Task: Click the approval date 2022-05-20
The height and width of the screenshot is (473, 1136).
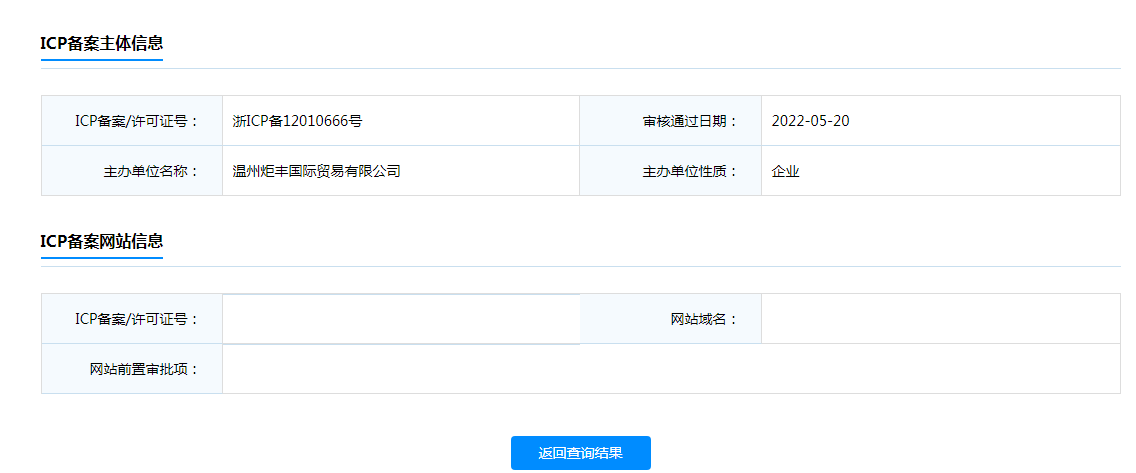Action: [810, 121]
